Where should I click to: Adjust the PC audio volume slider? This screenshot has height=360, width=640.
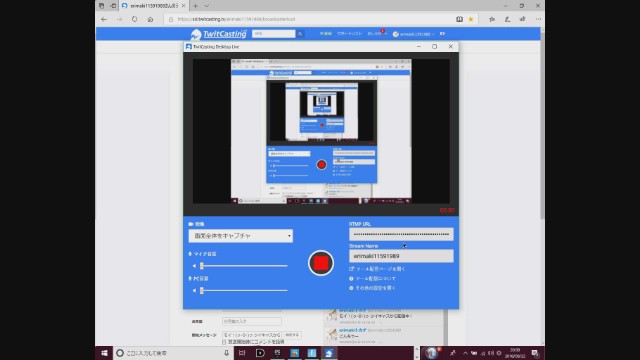point(244,290)
